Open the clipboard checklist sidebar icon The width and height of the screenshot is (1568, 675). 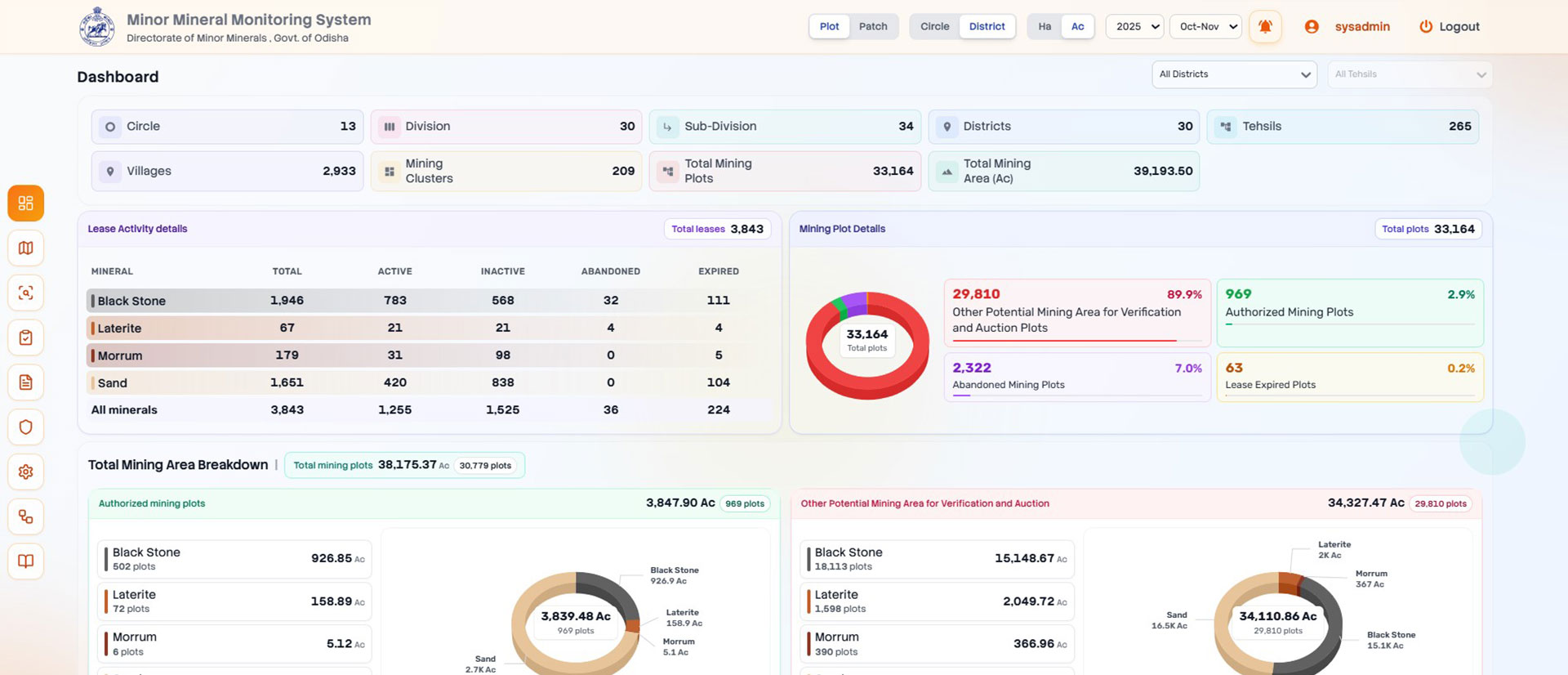pyautogui.click(x=25, y=337)
